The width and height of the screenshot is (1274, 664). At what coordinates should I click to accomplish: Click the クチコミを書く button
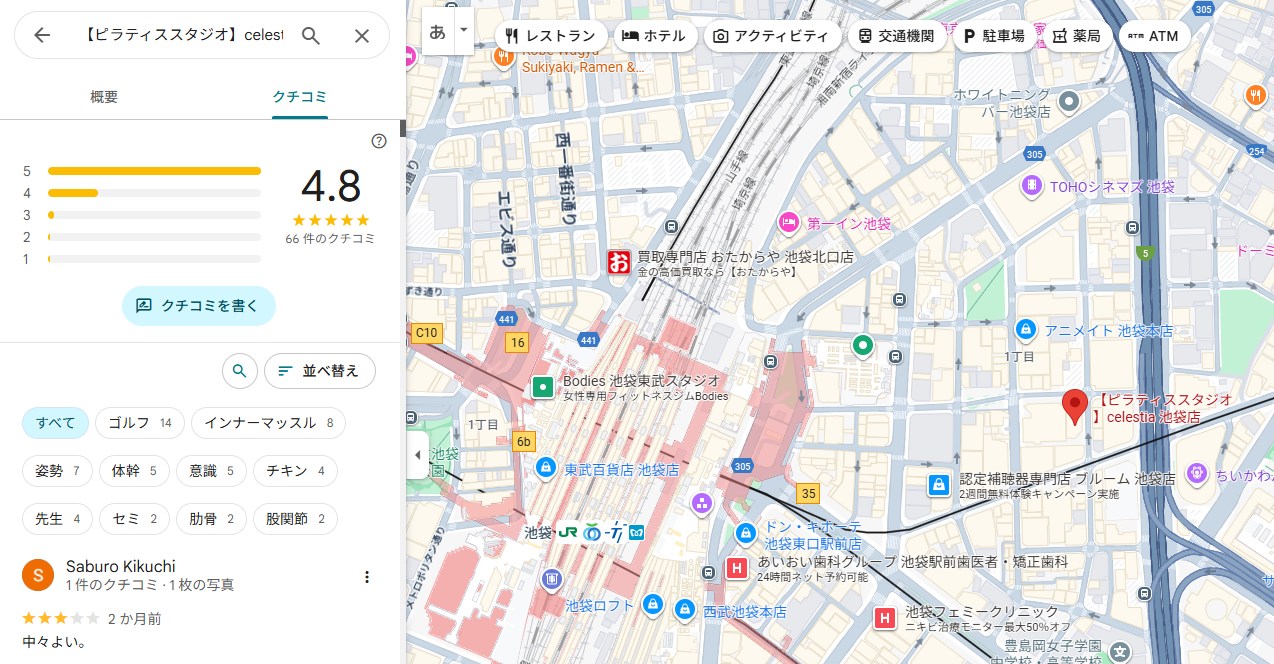[198, 306]
